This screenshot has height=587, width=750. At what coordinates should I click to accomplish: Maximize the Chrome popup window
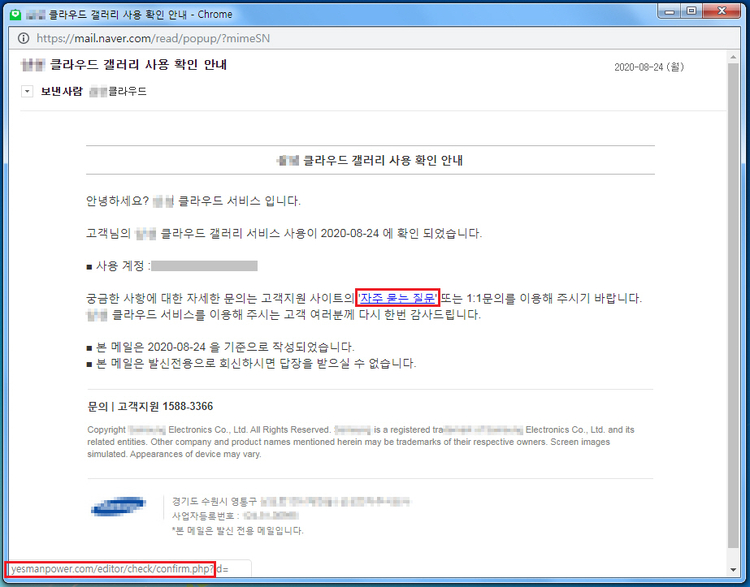[x=692, y=11]
